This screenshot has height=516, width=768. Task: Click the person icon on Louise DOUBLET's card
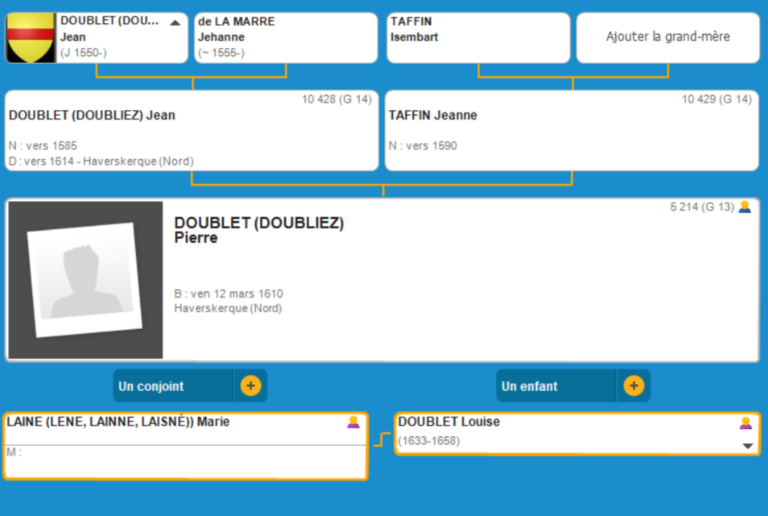point(745,422)
